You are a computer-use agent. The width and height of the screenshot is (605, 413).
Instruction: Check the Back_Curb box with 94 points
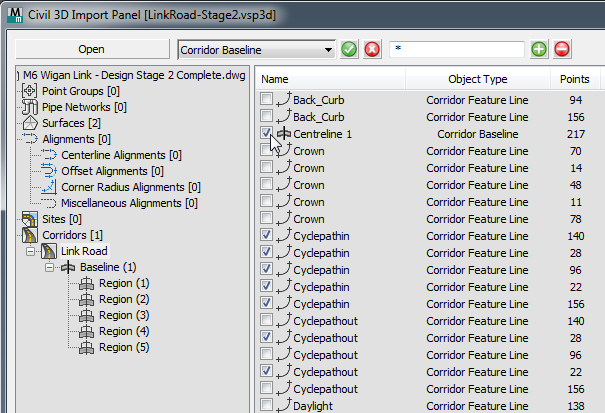[266, 99]
